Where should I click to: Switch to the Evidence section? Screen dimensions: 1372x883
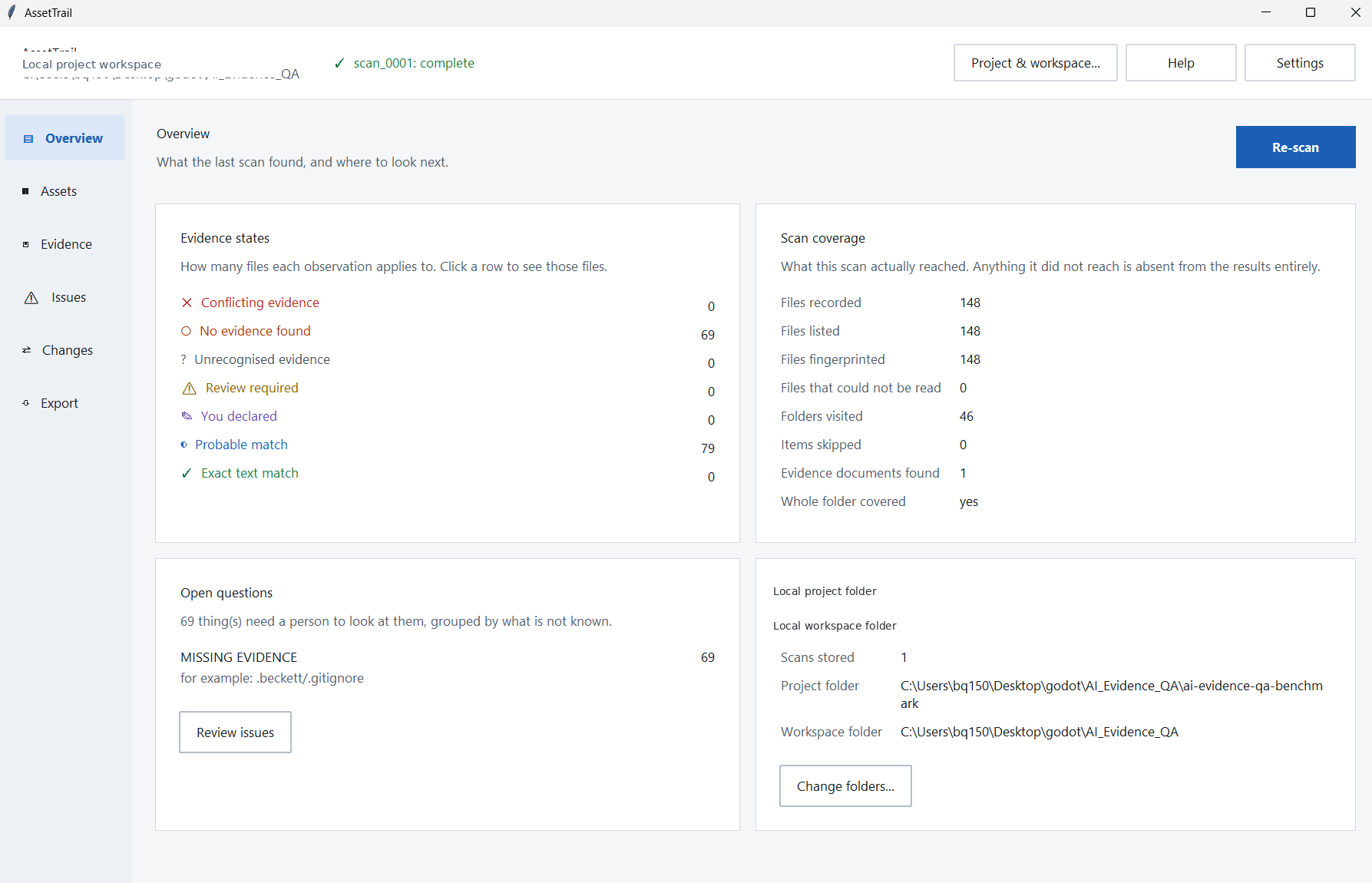64,244
